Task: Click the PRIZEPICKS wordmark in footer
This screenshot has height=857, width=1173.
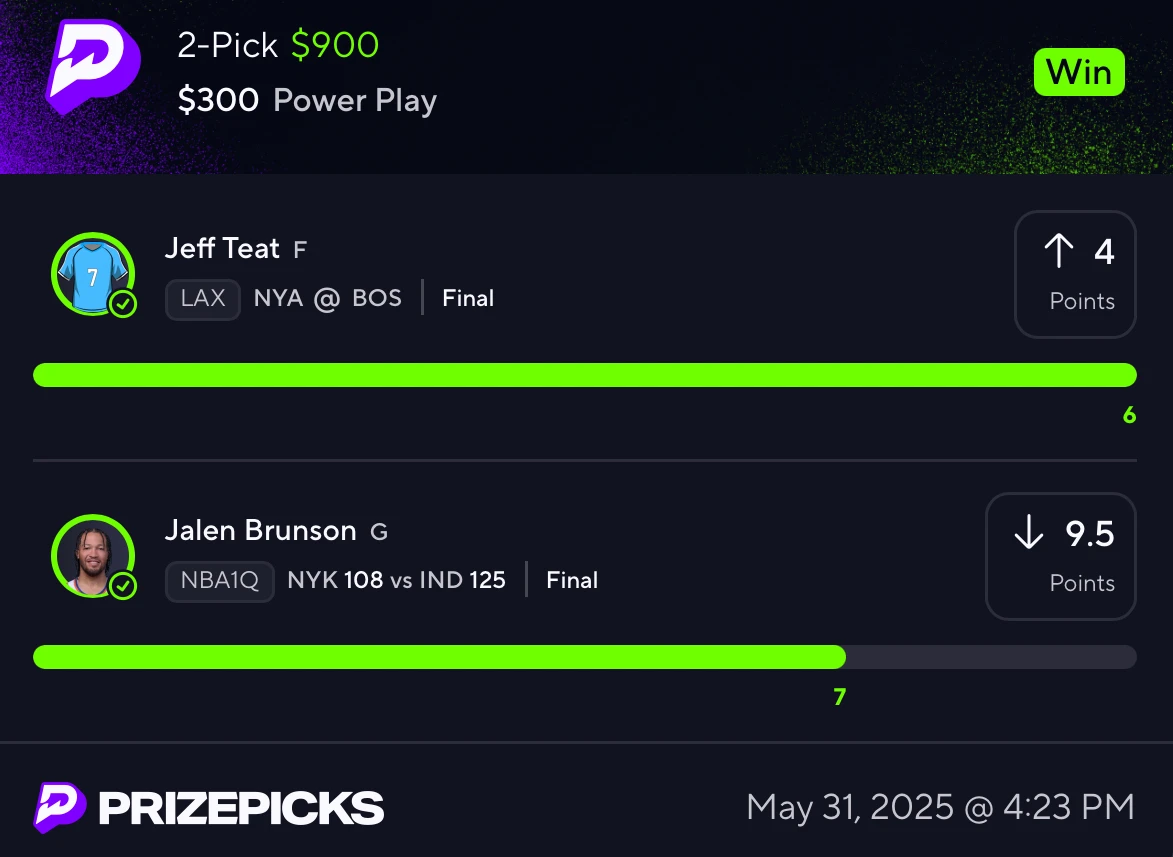Action: pos(241,808)
